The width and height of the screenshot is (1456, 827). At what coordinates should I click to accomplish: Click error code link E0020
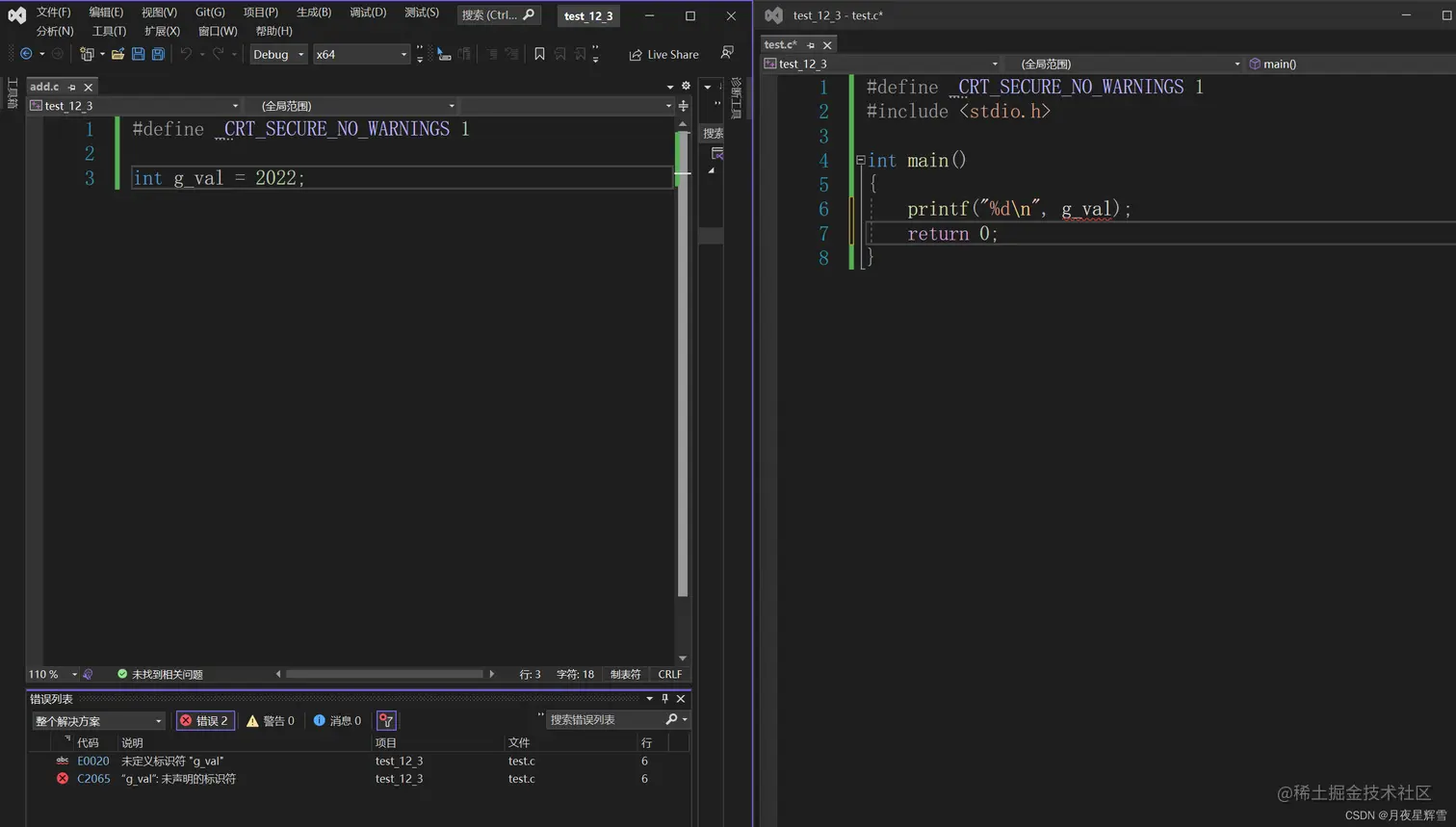pos(93,761)
